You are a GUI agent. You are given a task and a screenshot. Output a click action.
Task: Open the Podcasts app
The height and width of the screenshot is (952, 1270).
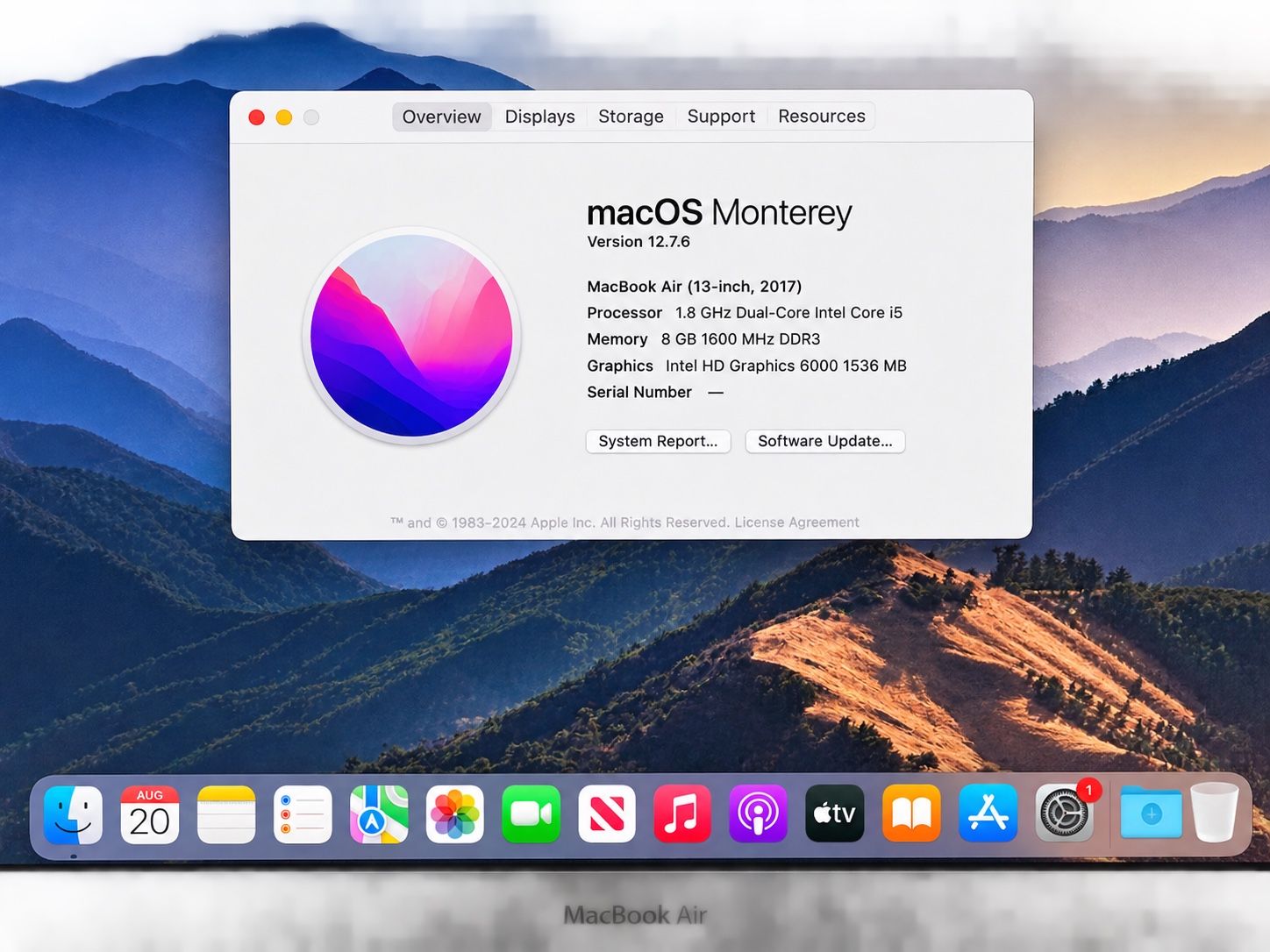pyautogui.click(x=759, y=814)
